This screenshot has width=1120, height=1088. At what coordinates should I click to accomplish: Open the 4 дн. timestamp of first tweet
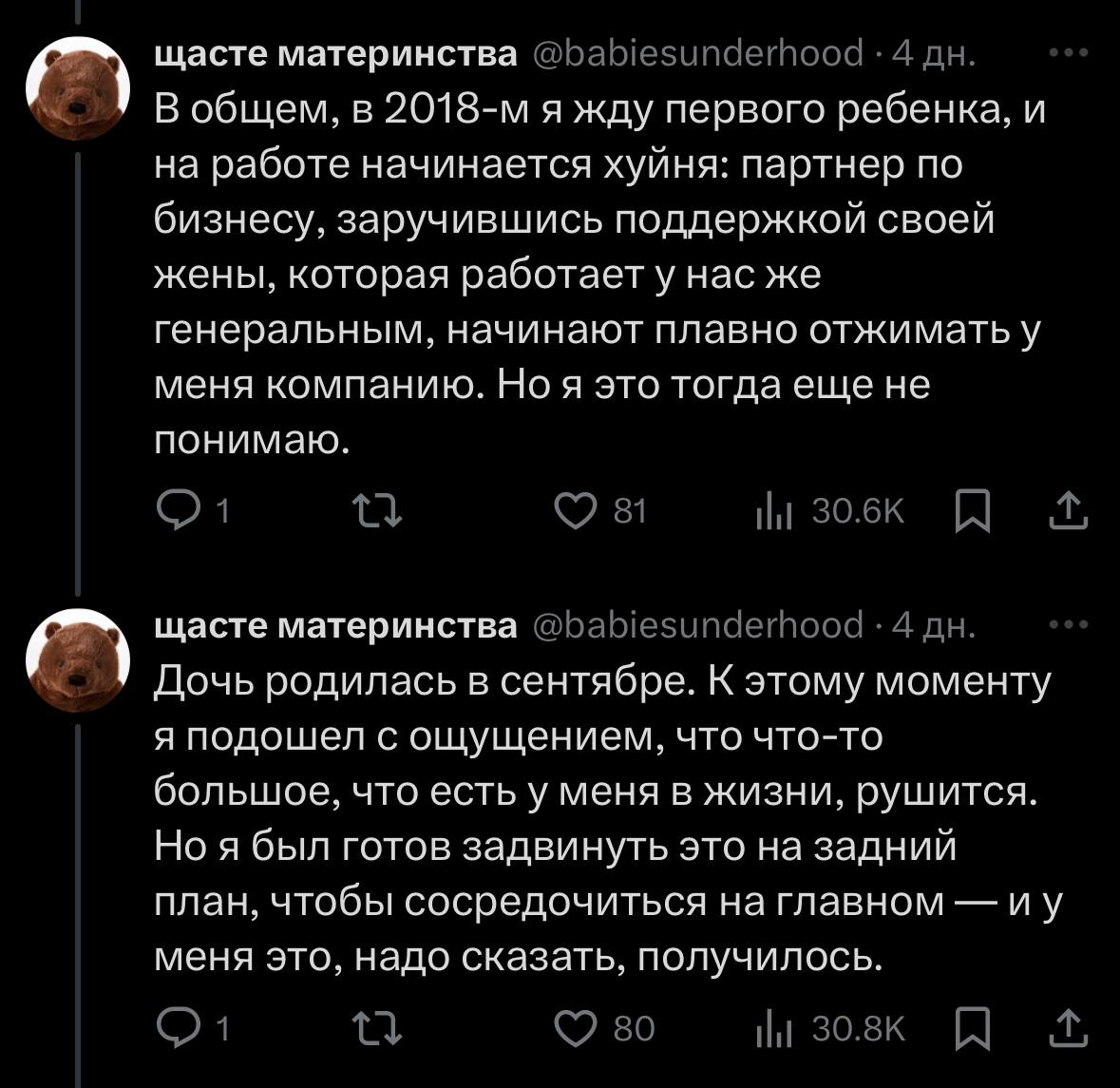[934, 54]
